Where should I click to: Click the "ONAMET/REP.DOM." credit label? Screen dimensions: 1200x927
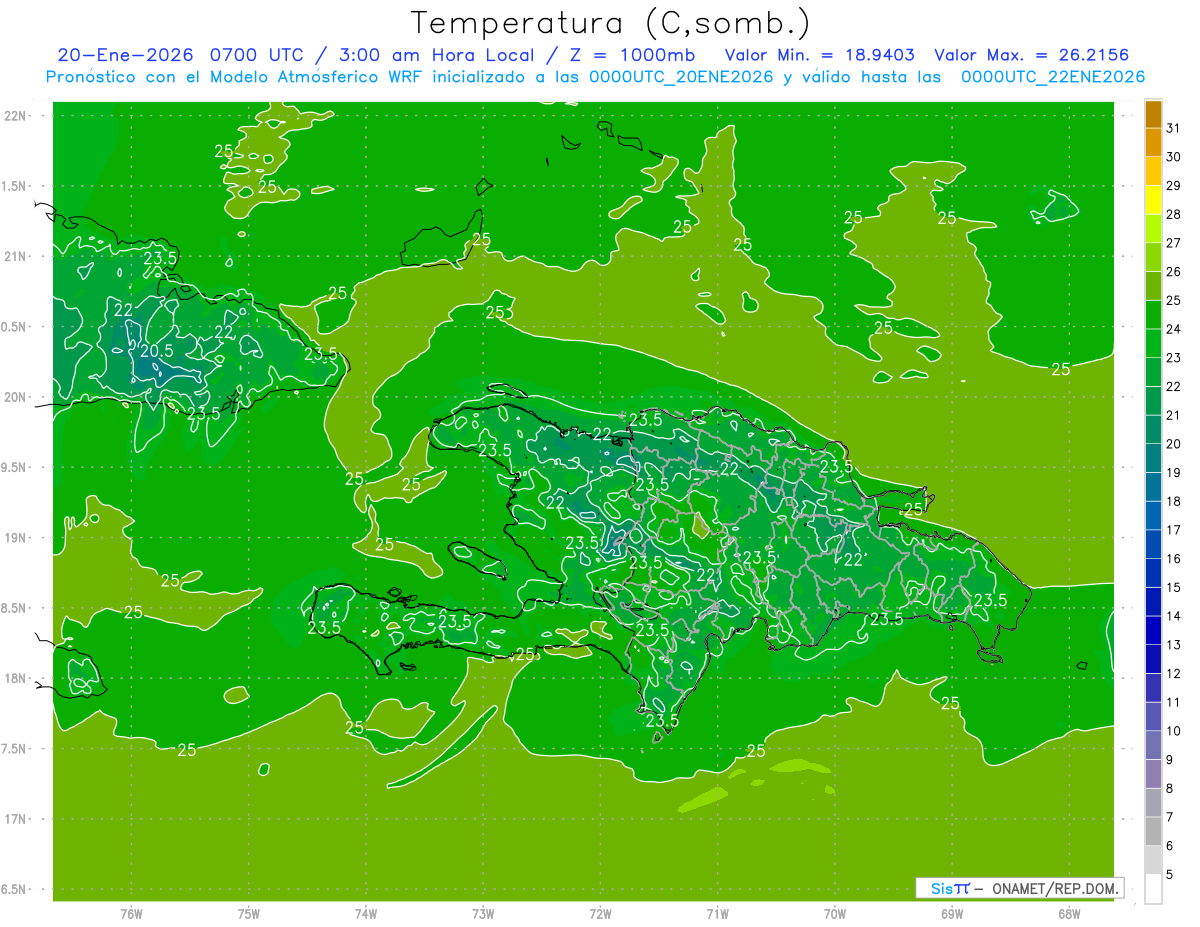pyautogui.click(x=1056, y=888)
